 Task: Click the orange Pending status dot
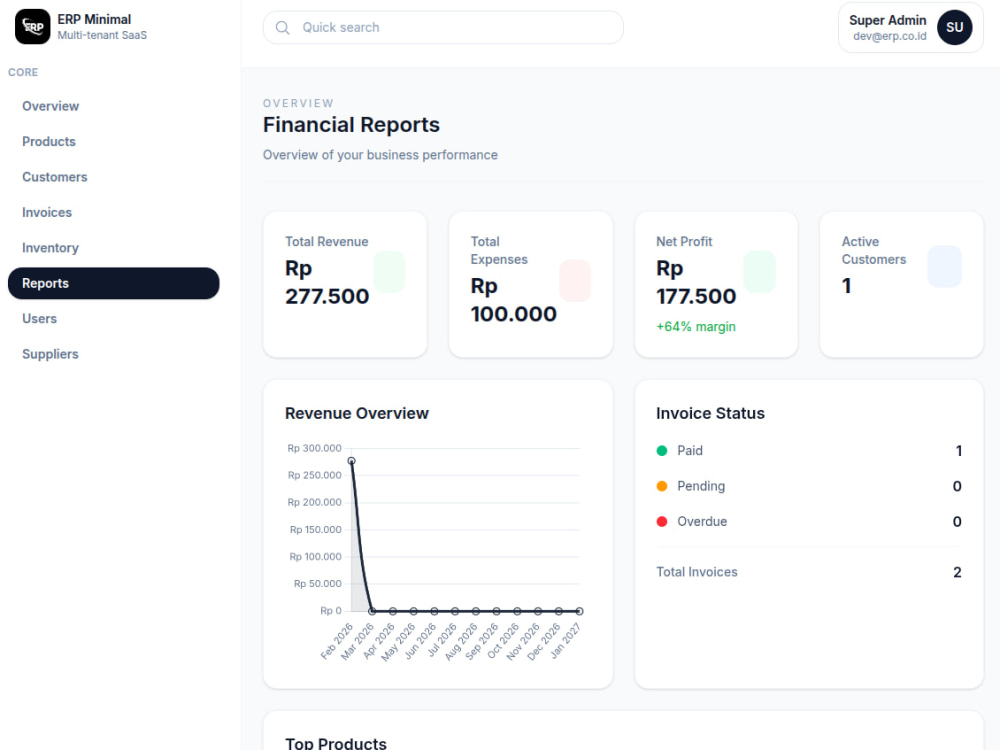[x=662, y=486]
